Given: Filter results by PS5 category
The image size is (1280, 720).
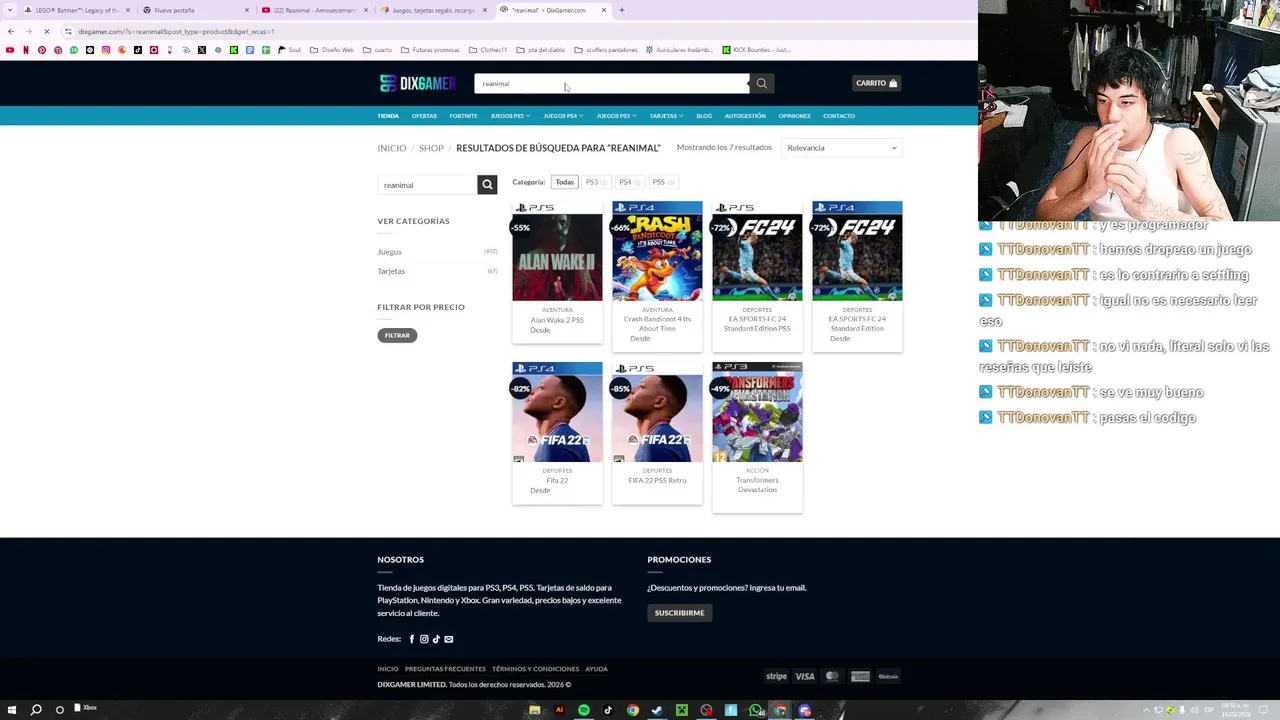Looking at the screenshot, I should [x=663, y=182].
